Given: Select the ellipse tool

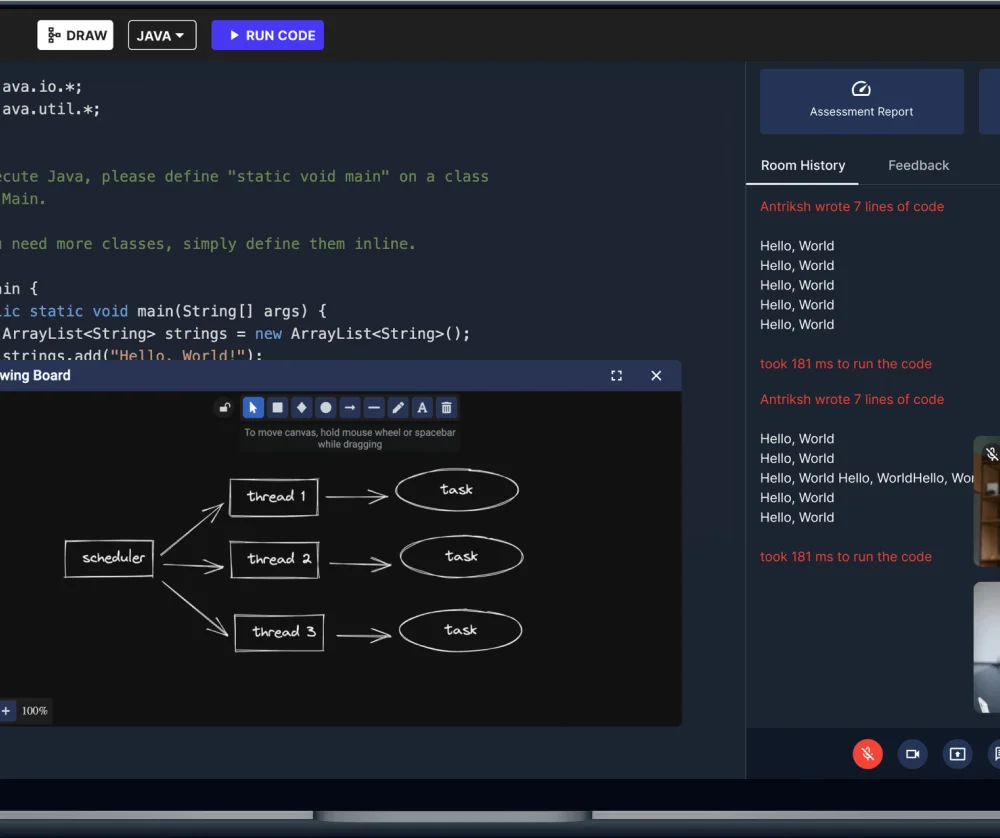Looking at the screenshot, I should tap(325, 407).
